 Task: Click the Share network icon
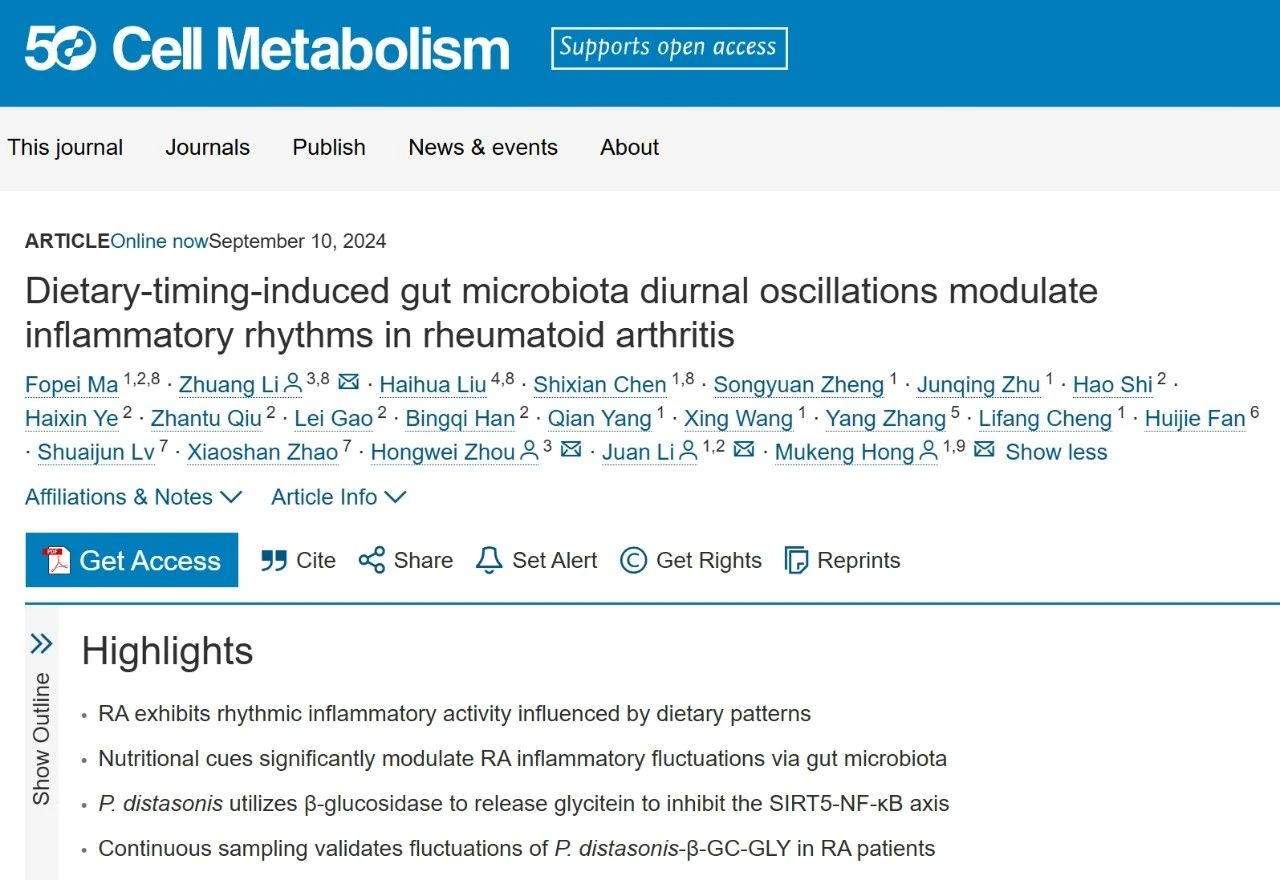point(372,560)
